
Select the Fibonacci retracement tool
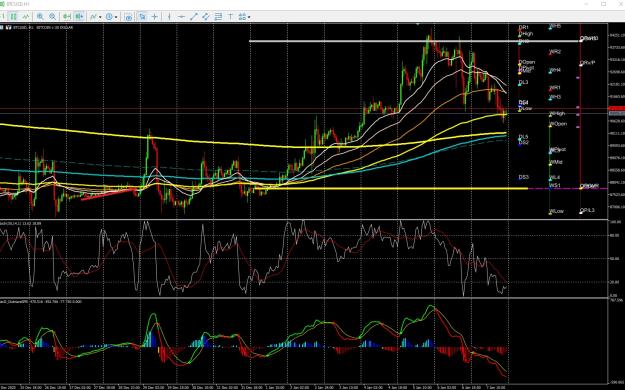pos(218,17)
